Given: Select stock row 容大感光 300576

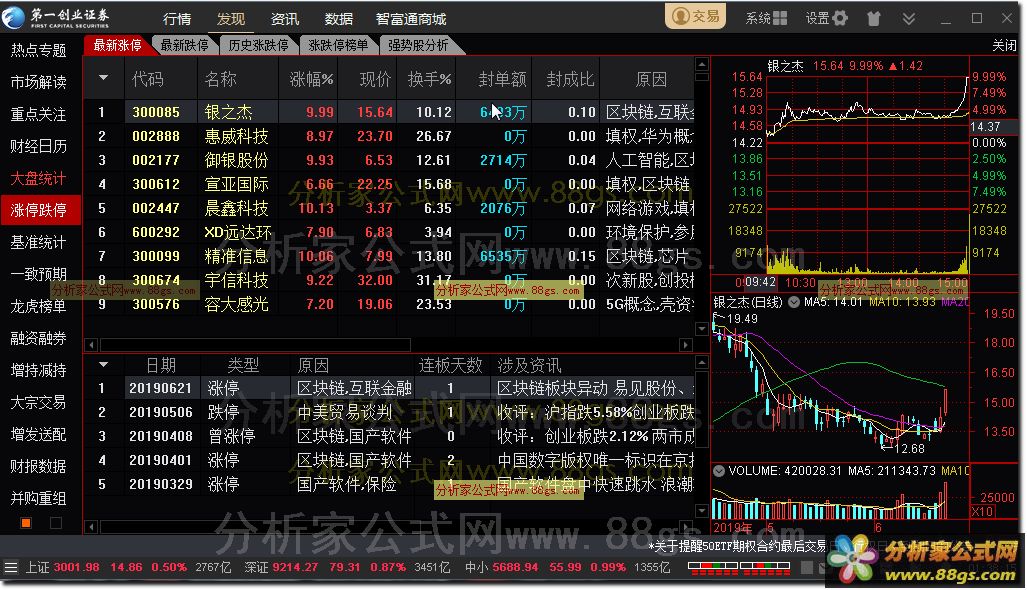Looking at the screenshot, I should click(389, 304).
